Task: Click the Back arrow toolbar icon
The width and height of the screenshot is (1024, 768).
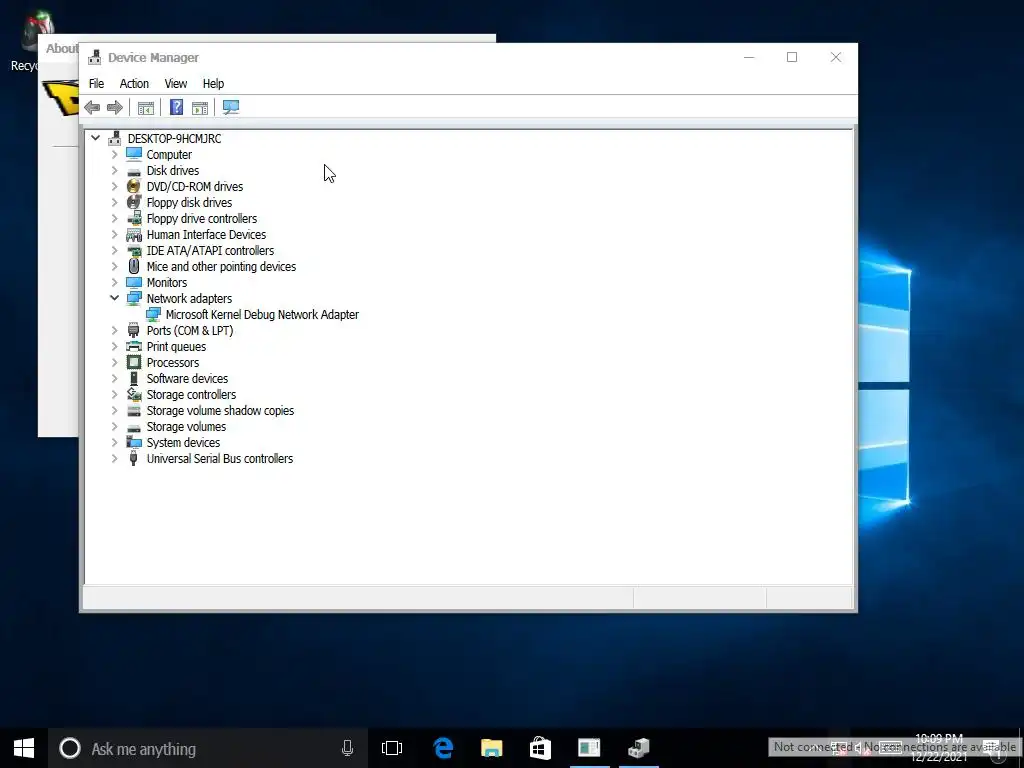Action: tap(92, 108)
